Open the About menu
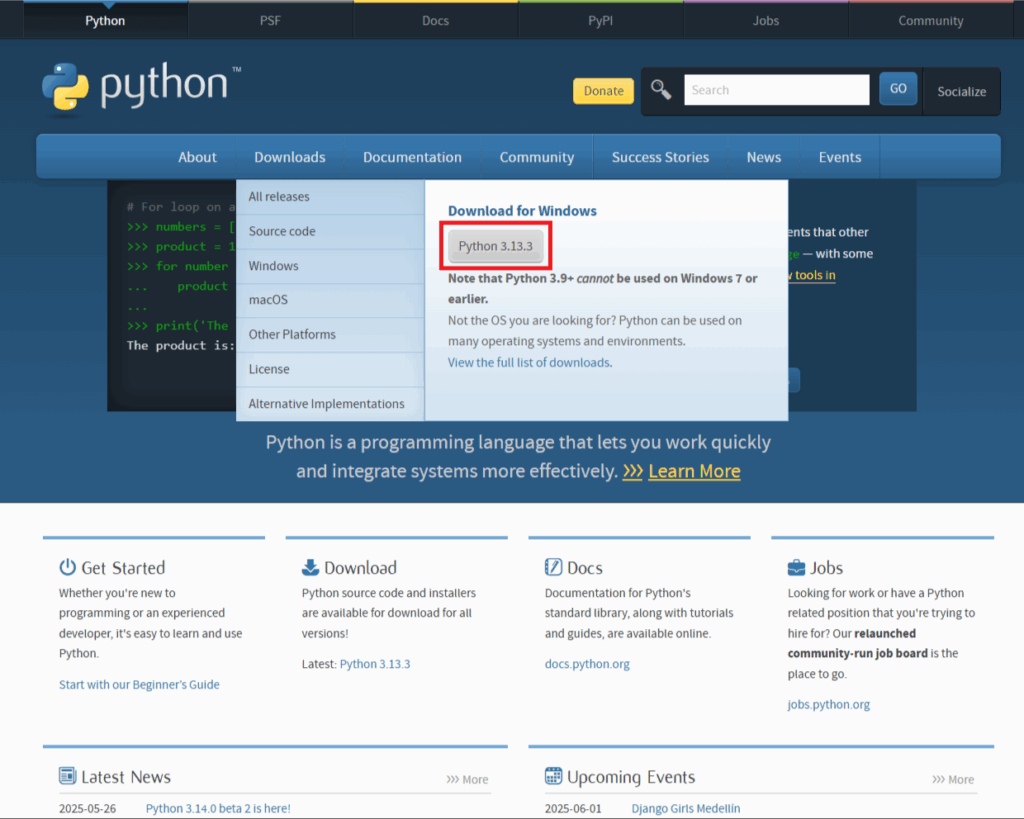1024x819 pixels. (197, 157)
